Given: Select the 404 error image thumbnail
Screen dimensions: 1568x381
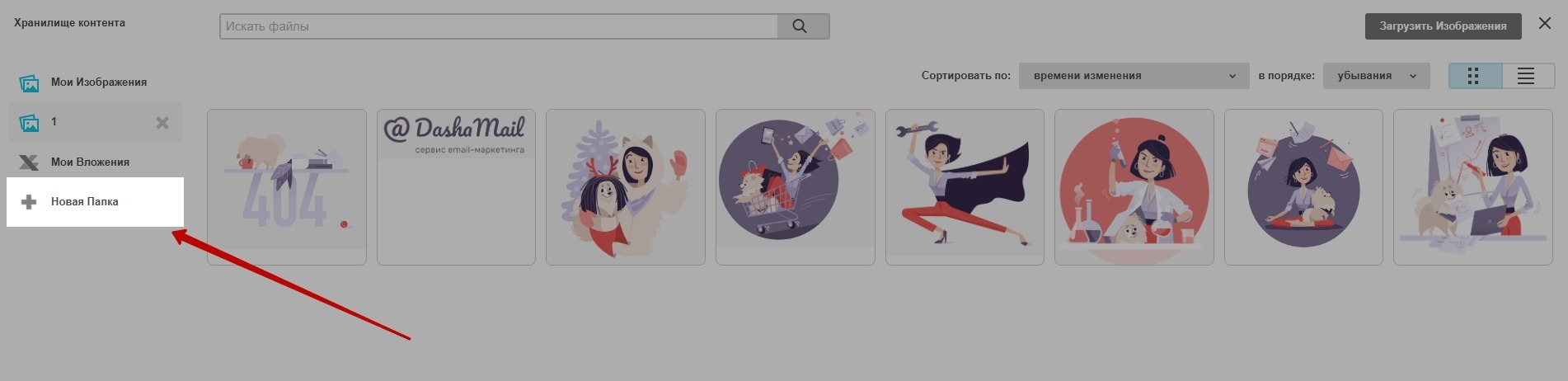Looking at the screenshot, I should [x=286, y=187].
